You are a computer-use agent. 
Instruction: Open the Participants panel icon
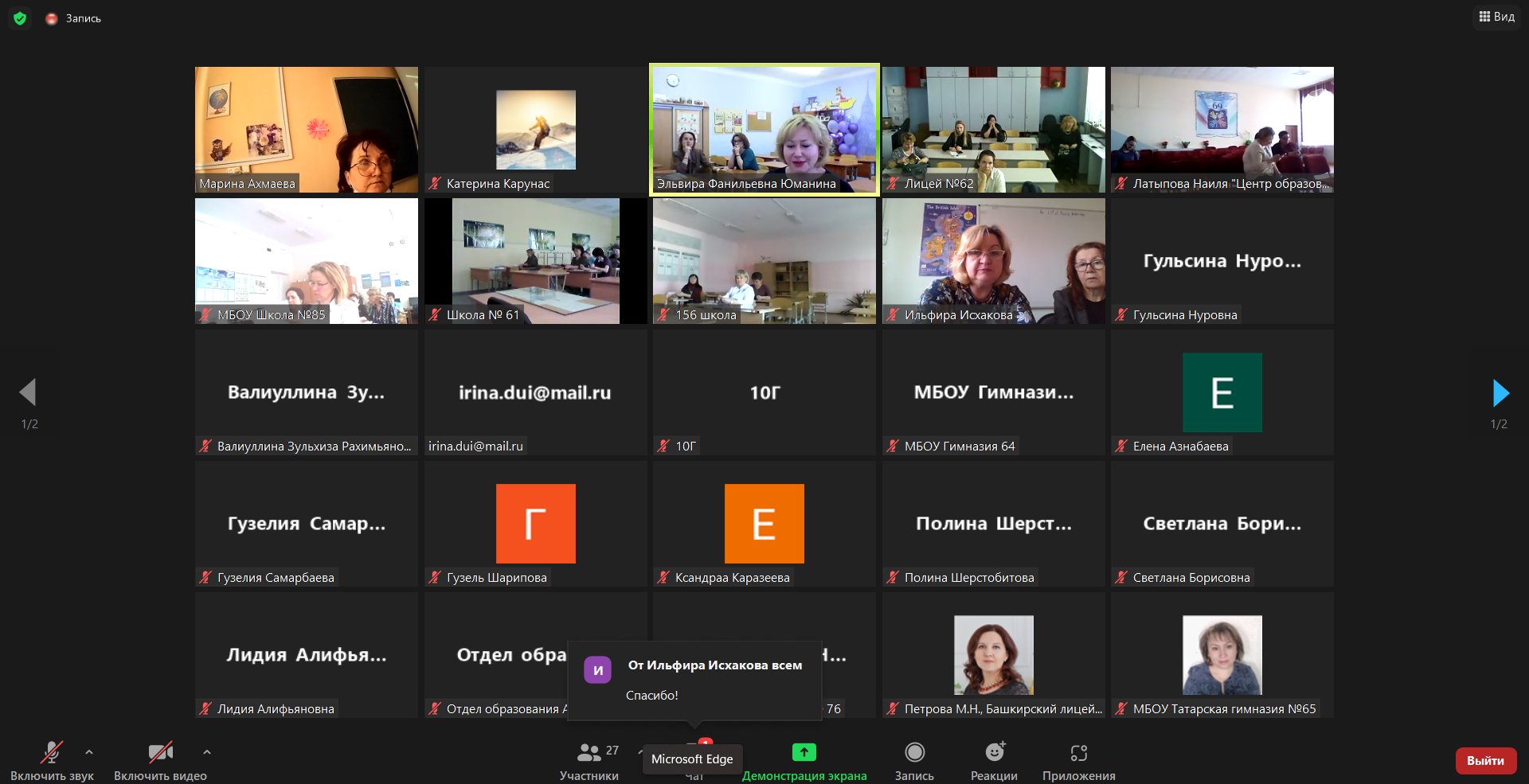click(x=589, y=752)
